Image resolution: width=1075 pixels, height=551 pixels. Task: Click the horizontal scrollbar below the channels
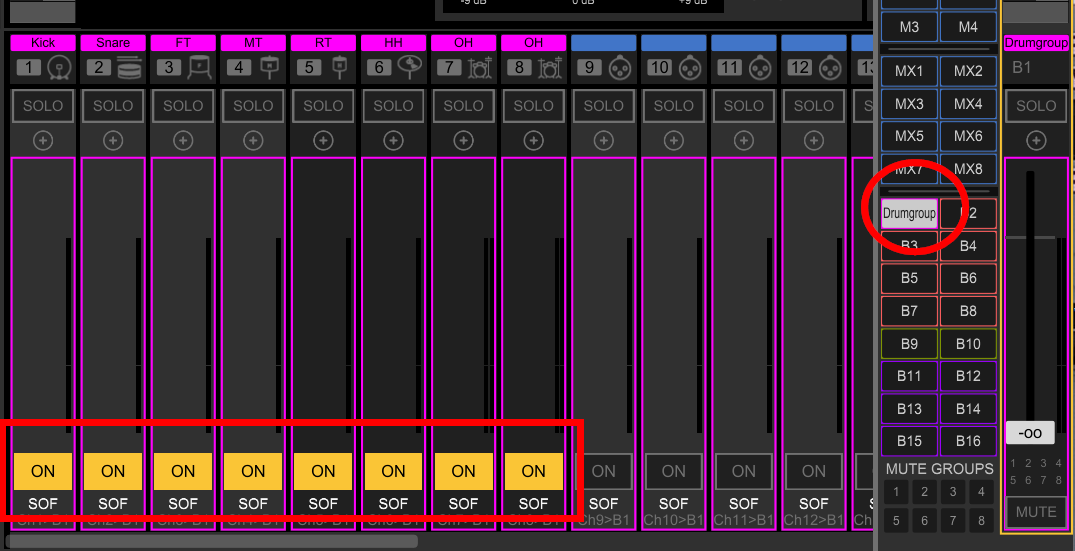pyautogui.click(x=212, y=541)
